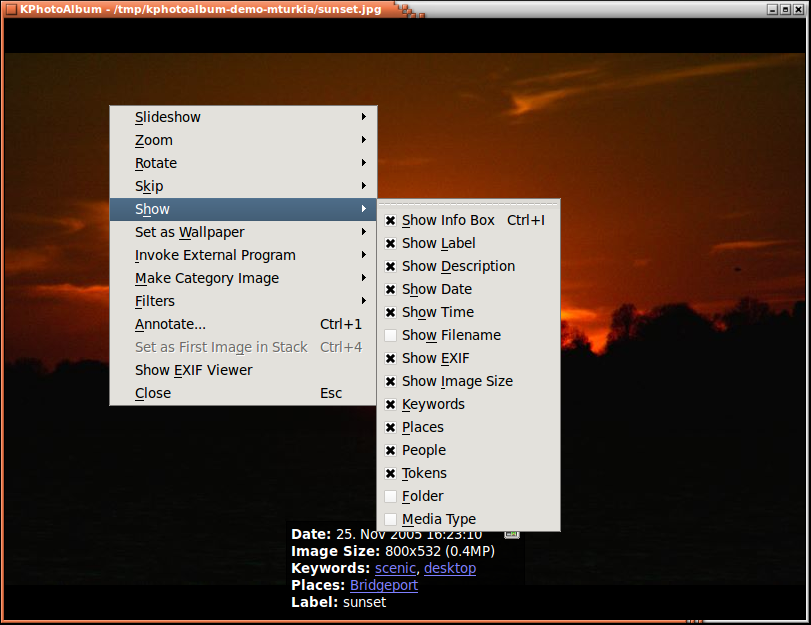Enable Media Type checkbox
The width and height of the screenshot is (811, 625).
(391, 519)
